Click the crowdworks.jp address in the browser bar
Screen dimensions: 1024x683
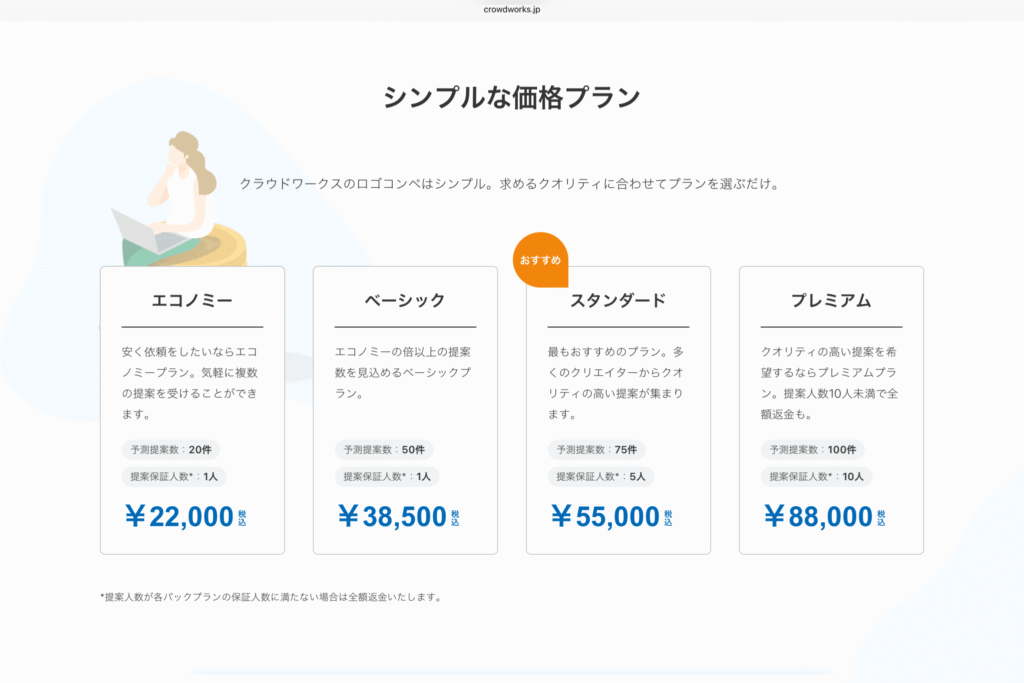[511, 8]
